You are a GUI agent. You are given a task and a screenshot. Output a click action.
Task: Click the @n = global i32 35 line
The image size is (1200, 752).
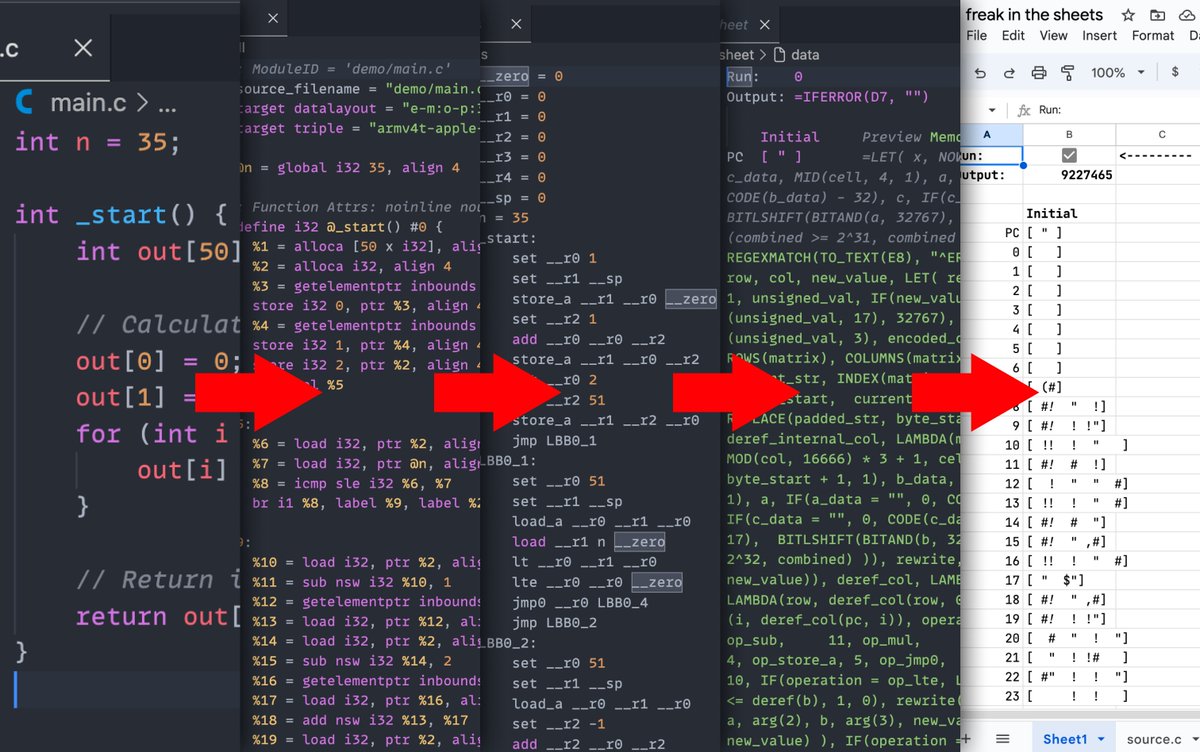[x=349, y=167]
